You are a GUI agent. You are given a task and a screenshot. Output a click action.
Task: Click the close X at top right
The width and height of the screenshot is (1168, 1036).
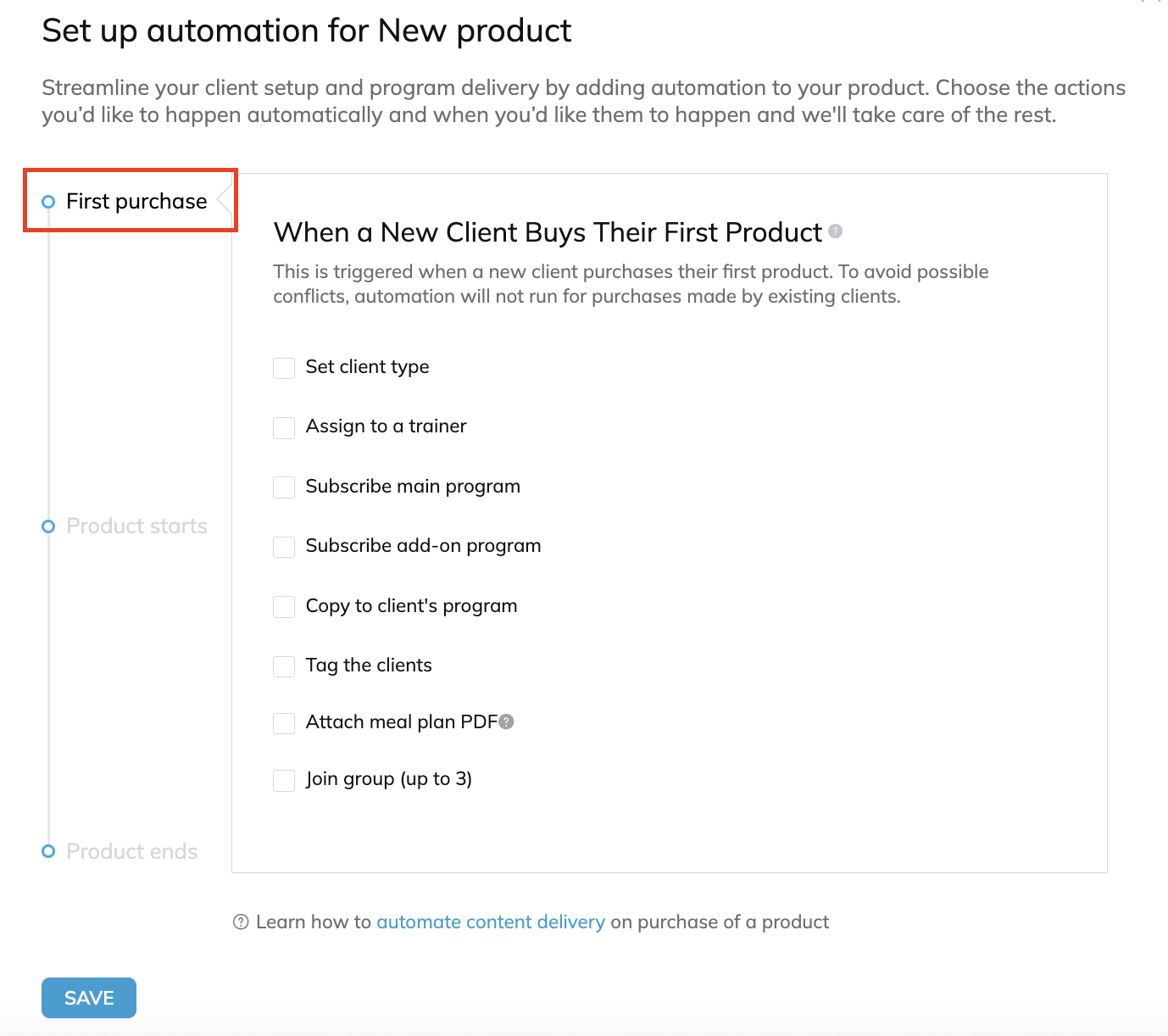[1152, 3]
